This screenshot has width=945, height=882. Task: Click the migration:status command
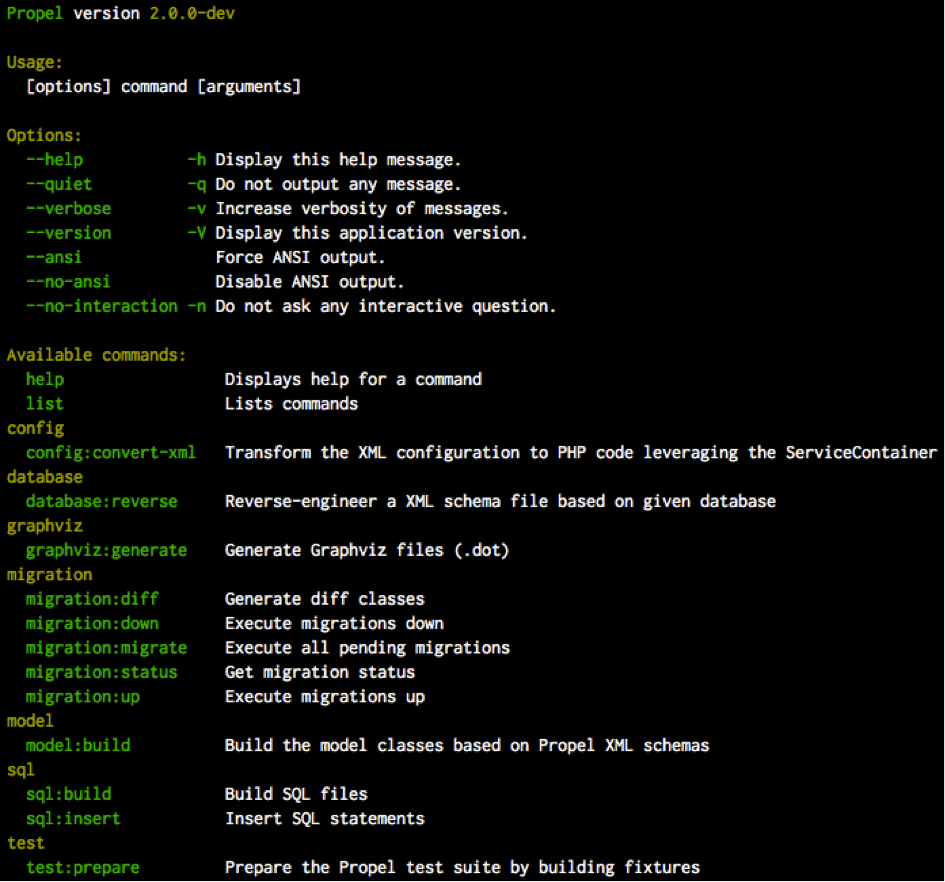[x=102, y=672]
